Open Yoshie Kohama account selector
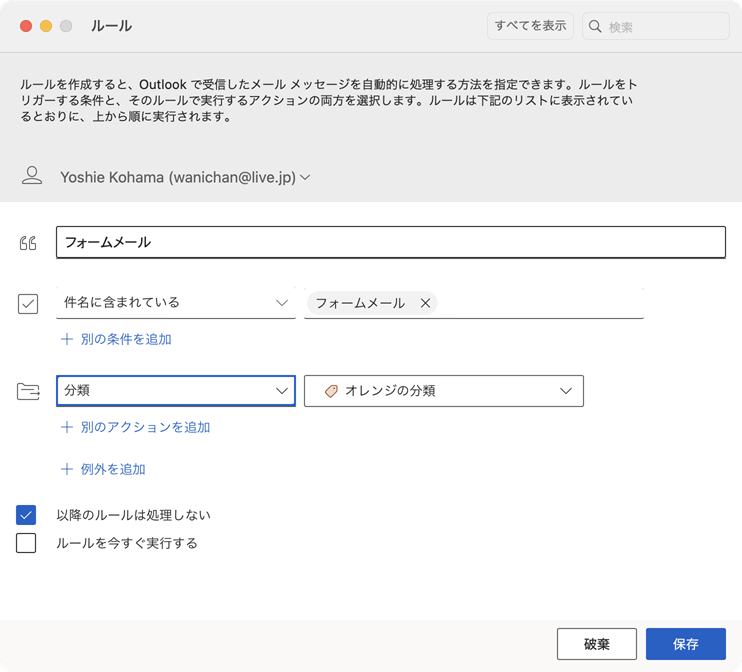This screenshot has height=672, width=742. [185, 177]
